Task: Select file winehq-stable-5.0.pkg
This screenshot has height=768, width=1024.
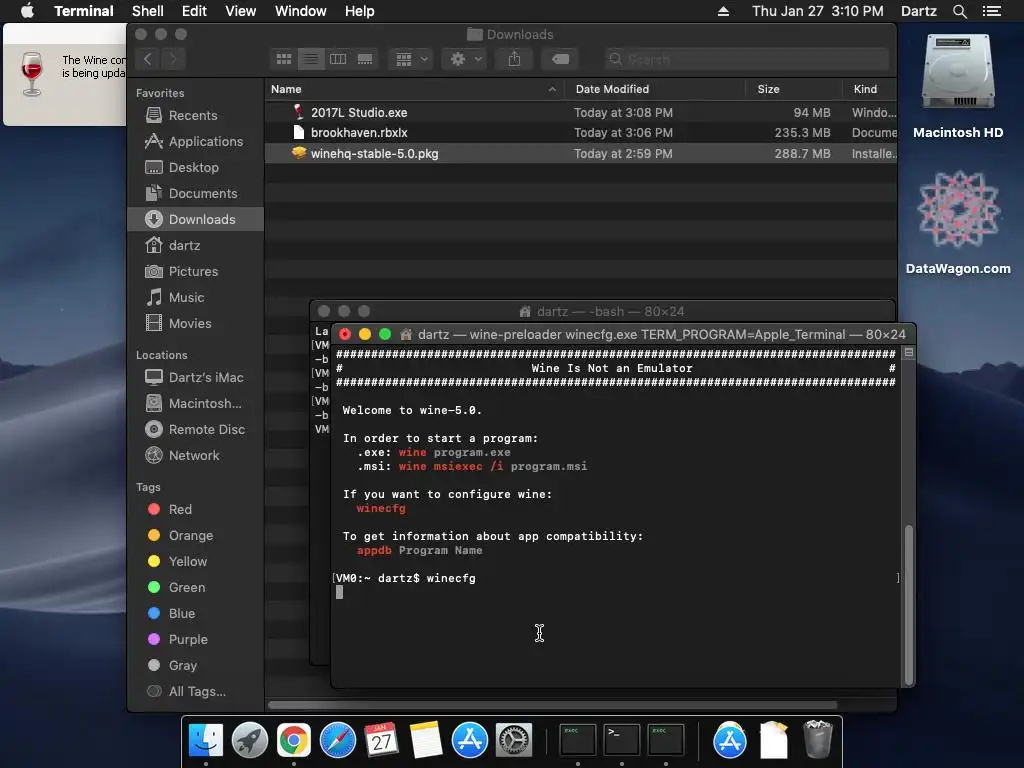Action: pos(581,153)
